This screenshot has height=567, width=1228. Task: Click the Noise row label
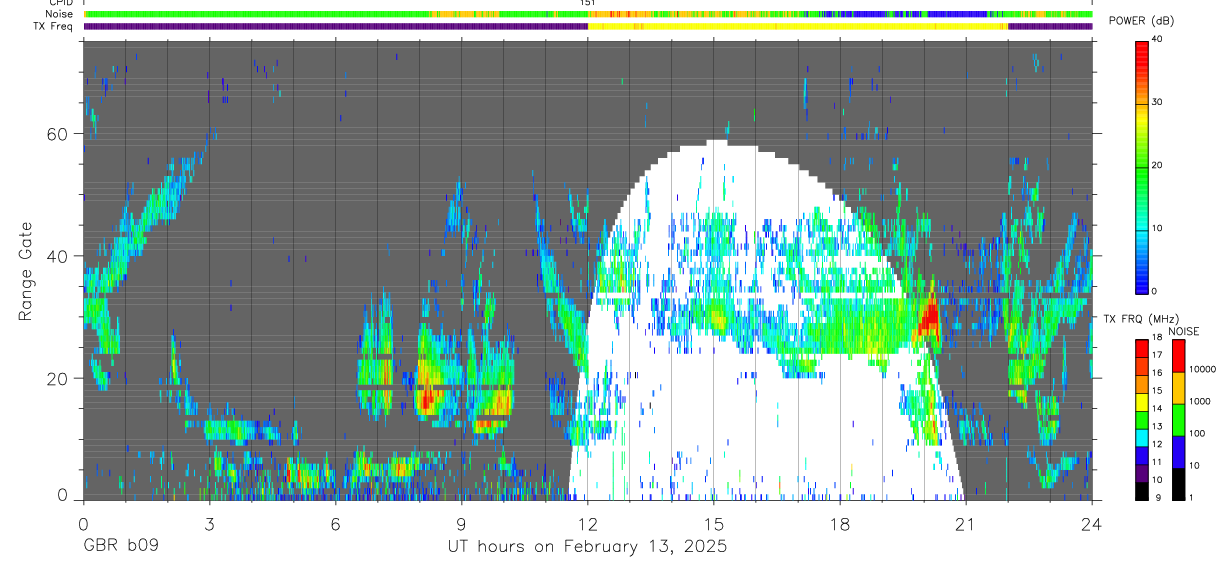[x=59, y=14]
